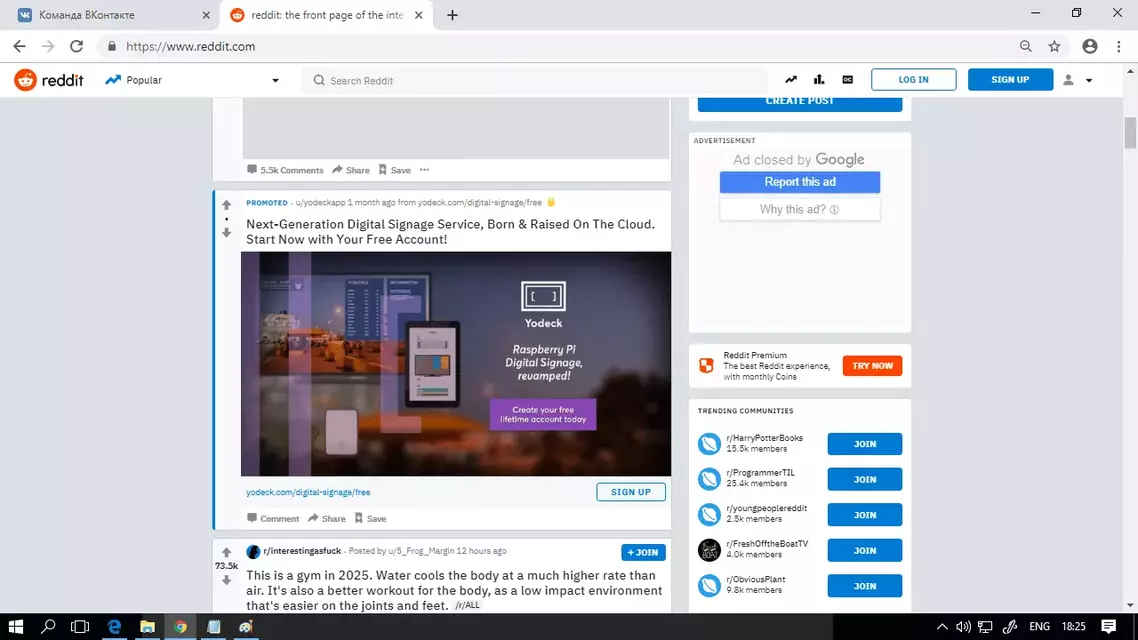Open the volume control in system tray
The height and width of the screenshot is (640, 1138).
(963, 627)
